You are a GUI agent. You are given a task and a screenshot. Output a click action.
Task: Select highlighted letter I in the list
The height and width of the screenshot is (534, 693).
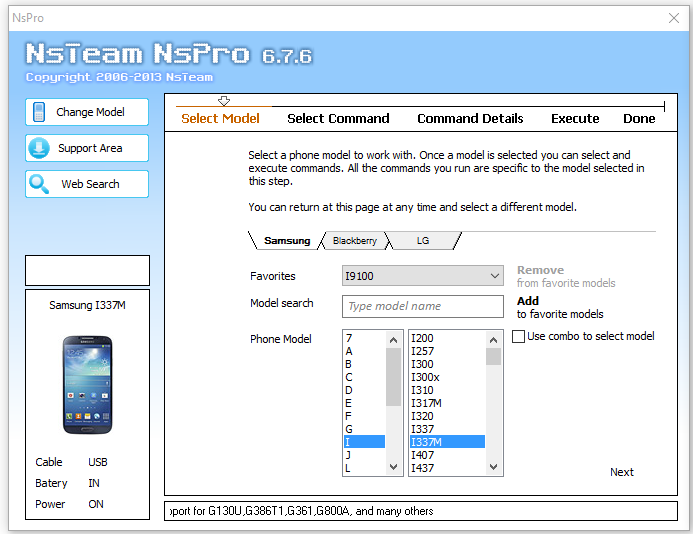pos(364,442)
